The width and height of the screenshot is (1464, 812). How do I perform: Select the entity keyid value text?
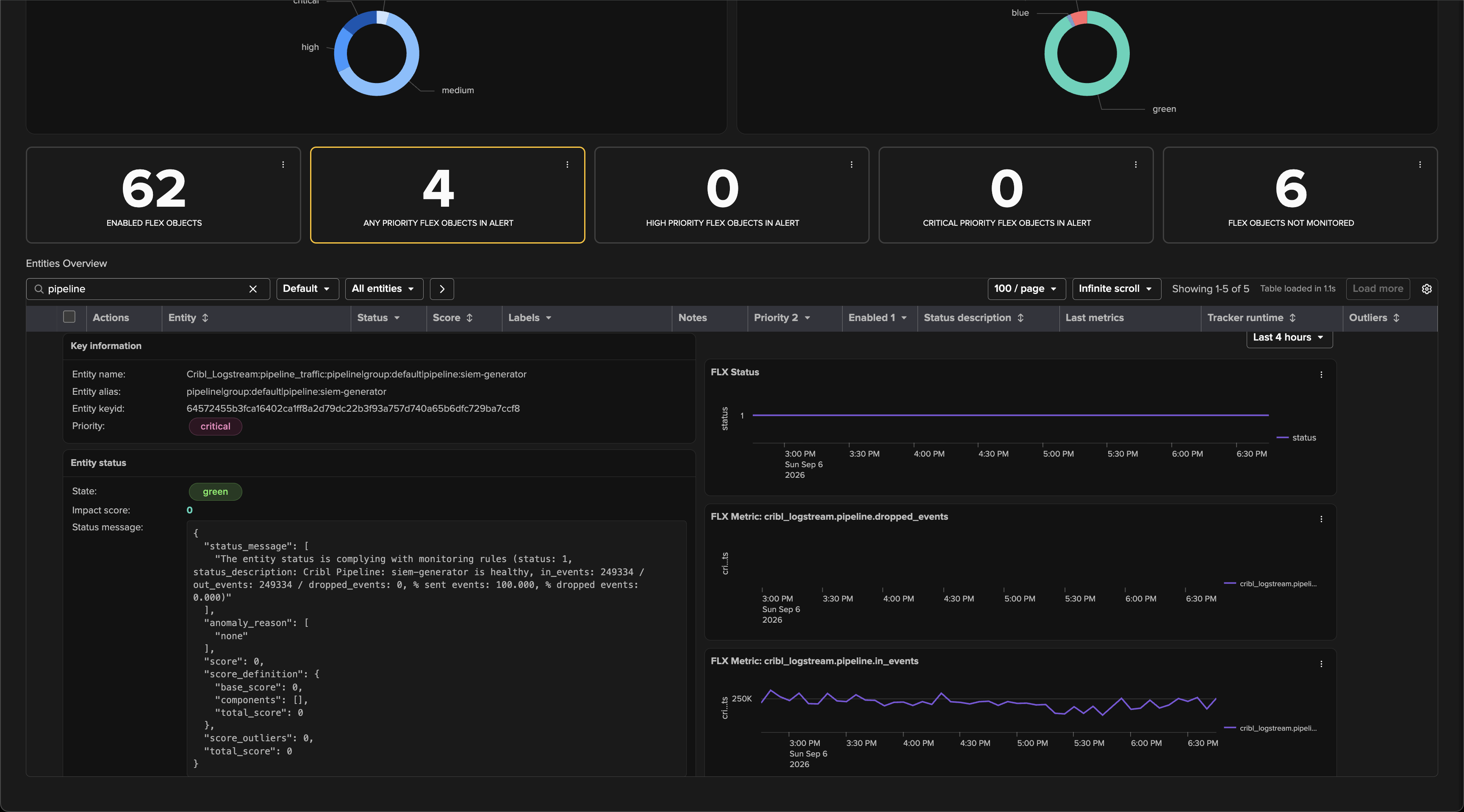(353, 409)
